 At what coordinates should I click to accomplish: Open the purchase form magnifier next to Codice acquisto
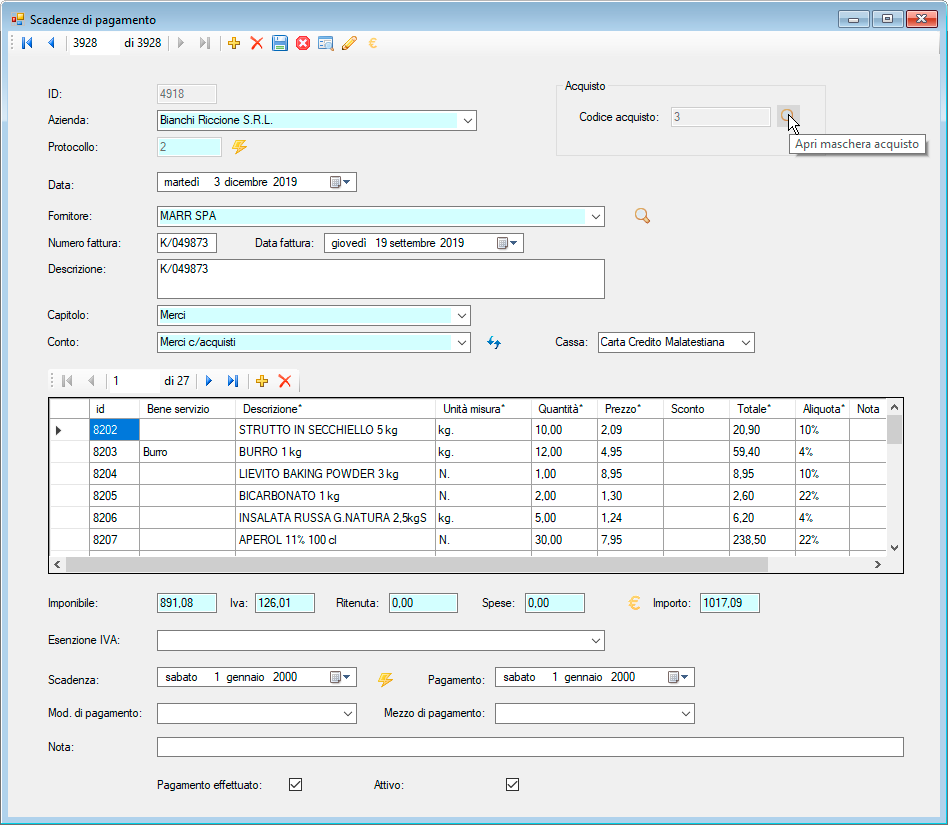[x=788, y=117]
